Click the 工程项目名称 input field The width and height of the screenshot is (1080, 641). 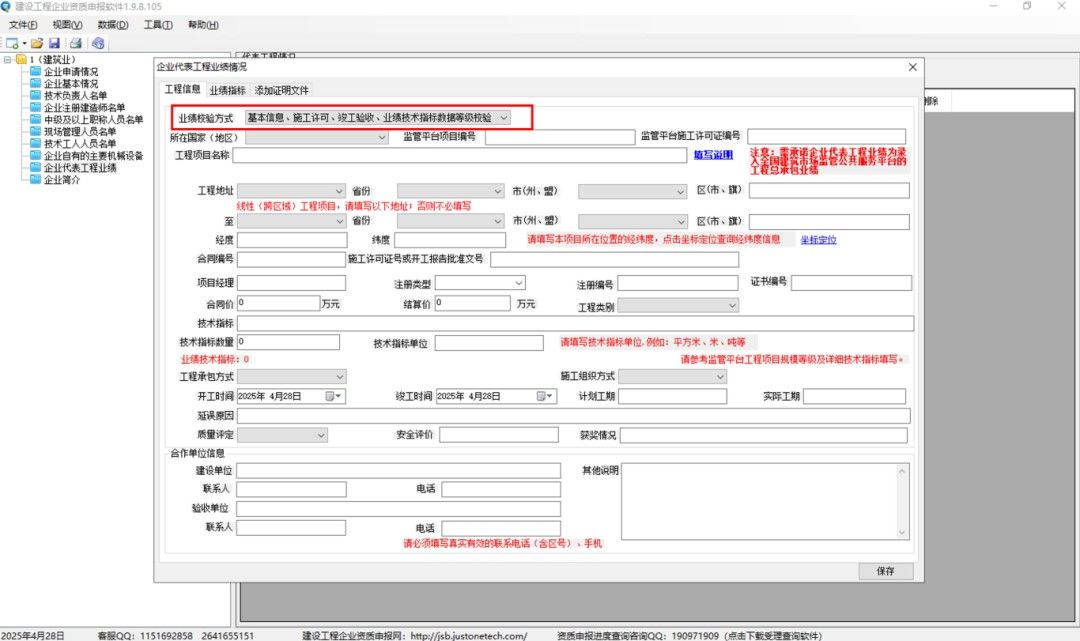tap(461, 155)
